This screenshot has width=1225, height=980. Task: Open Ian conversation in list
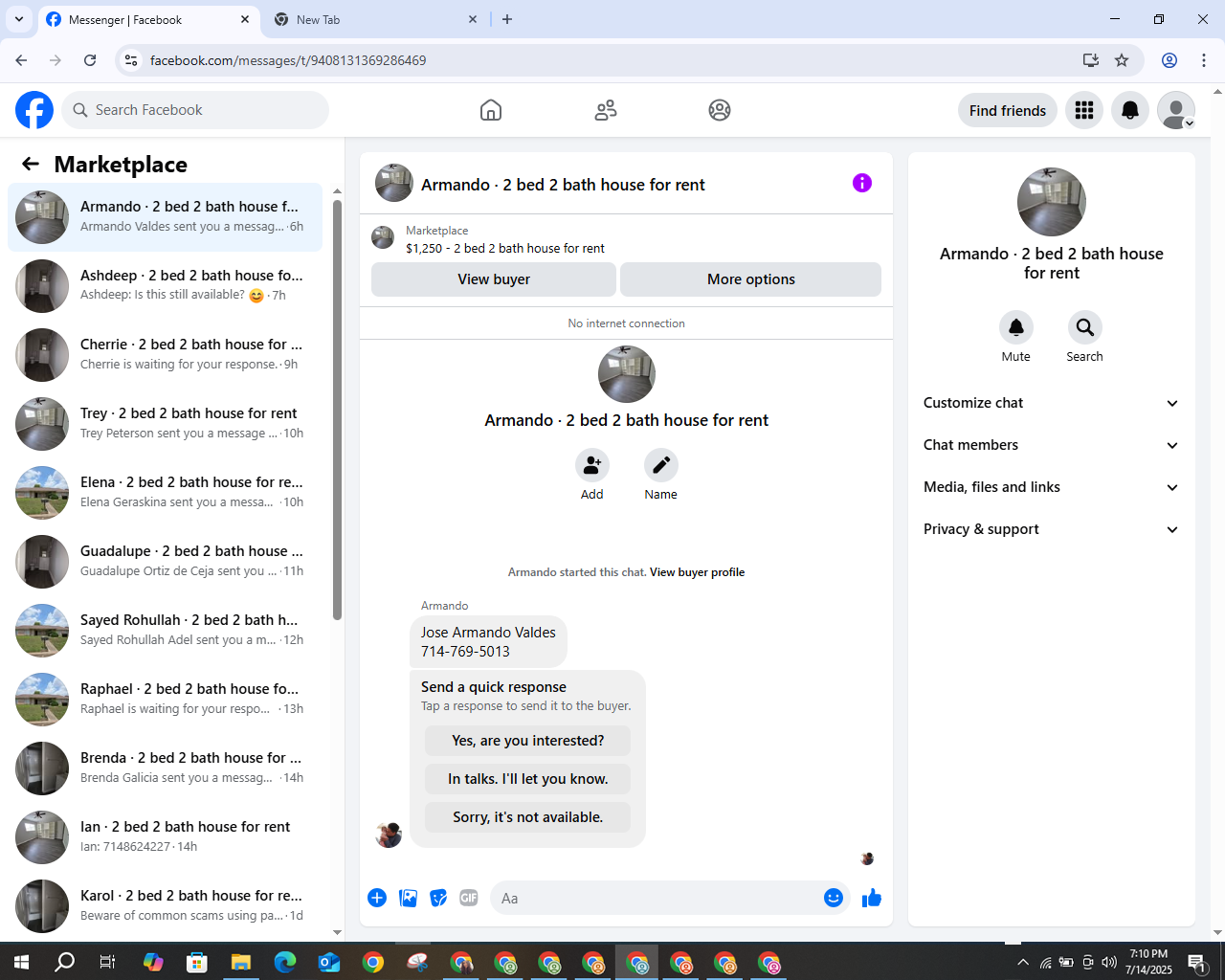(165, 837)
